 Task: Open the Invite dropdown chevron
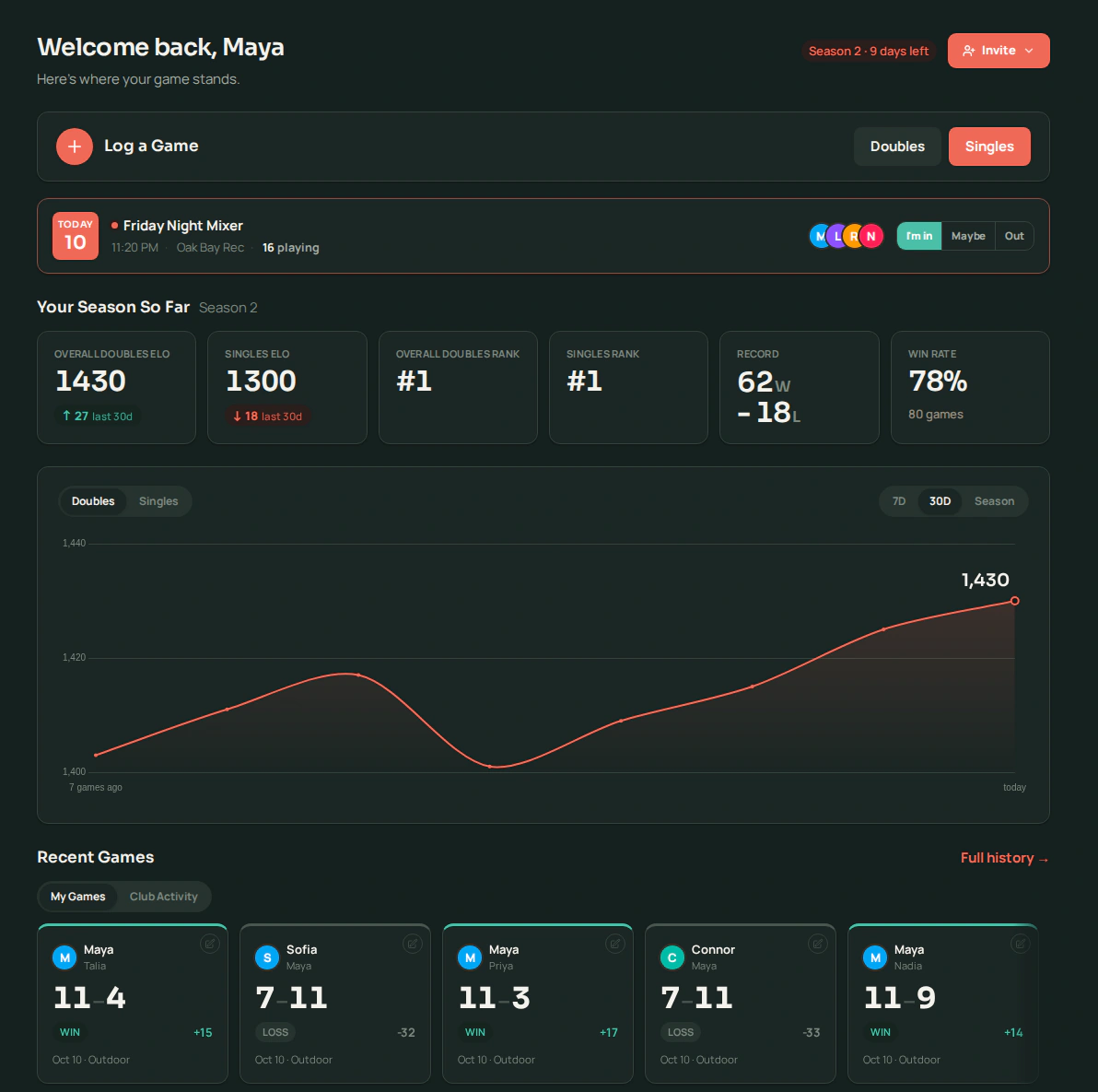(1029, 51)
